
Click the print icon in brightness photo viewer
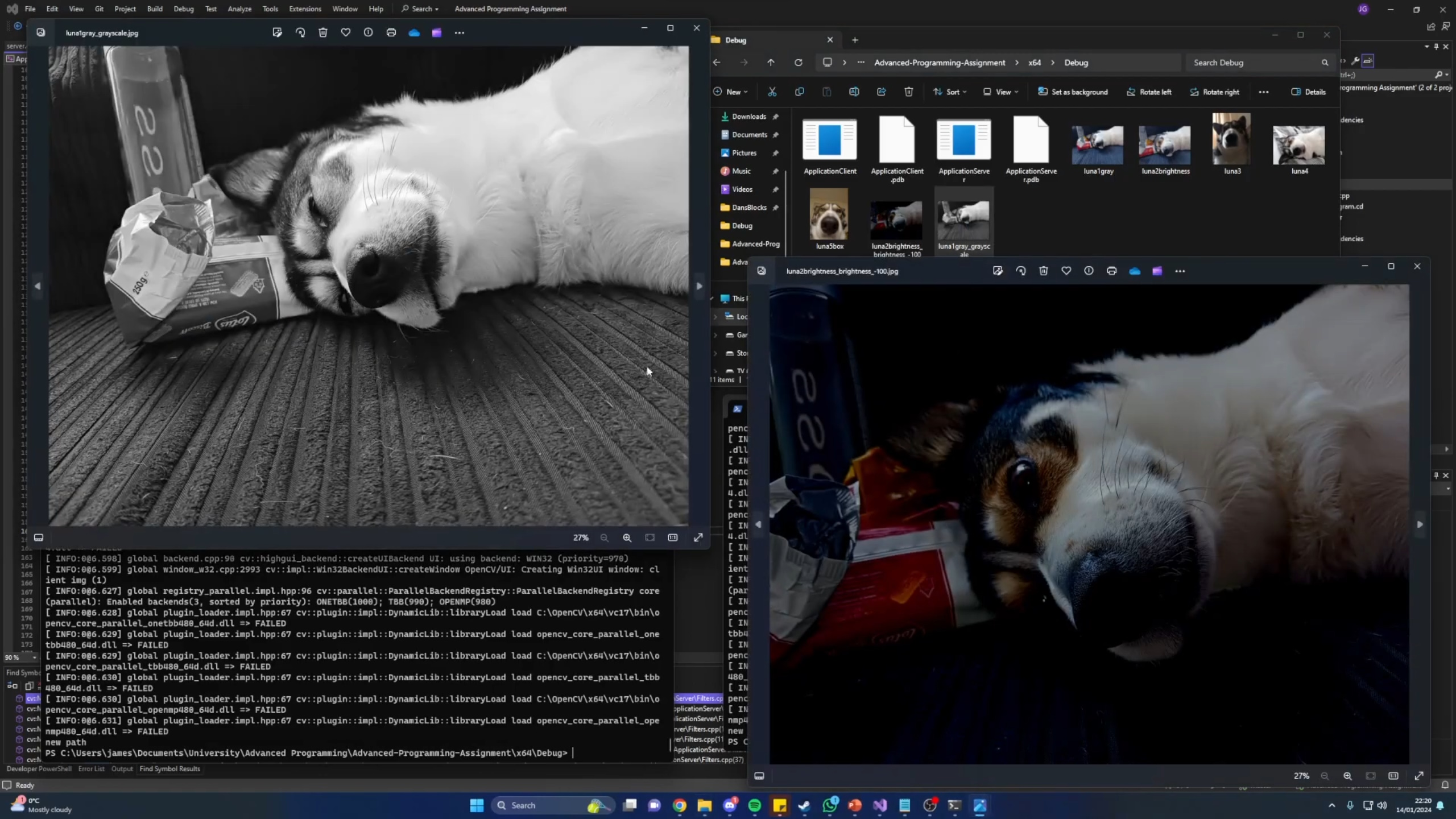1111,271
